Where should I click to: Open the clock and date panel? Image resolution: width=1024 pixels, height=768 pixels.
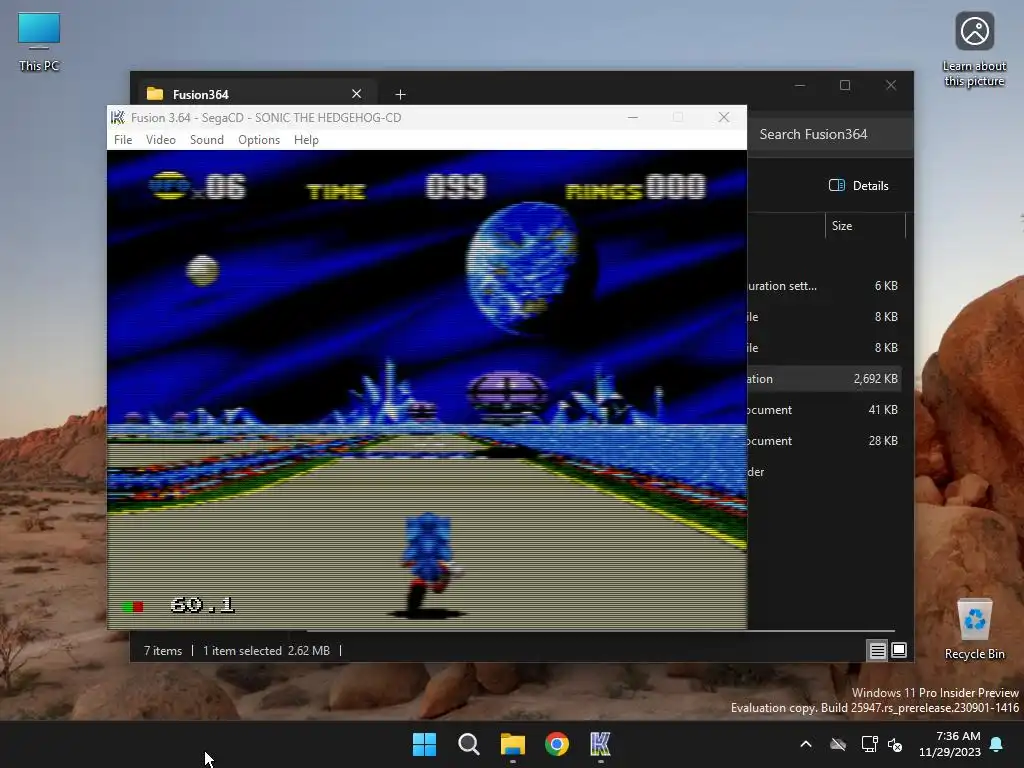950,744
